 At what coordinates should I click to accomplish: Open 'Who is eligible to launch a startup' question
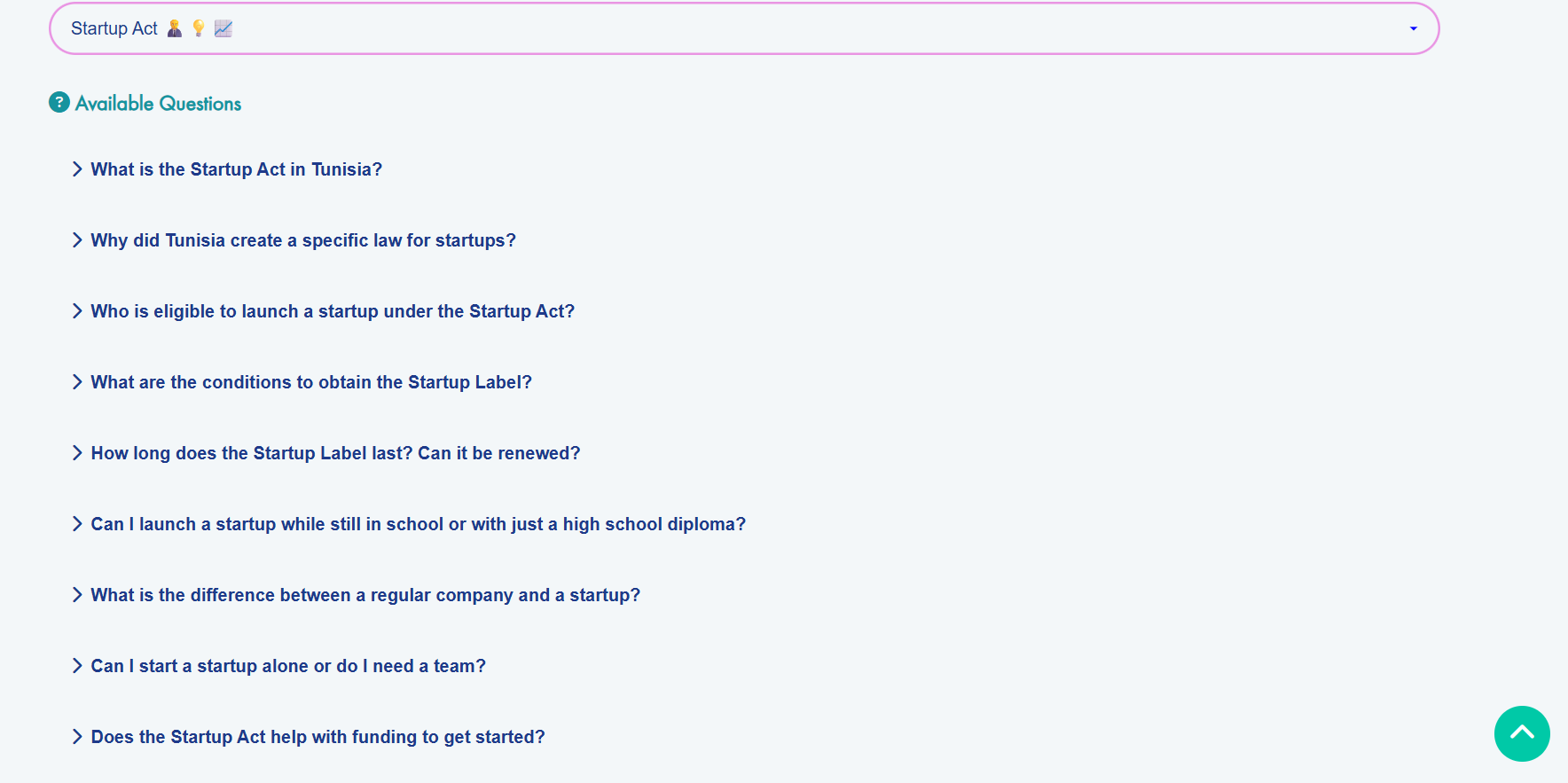[x=333, y=311]
